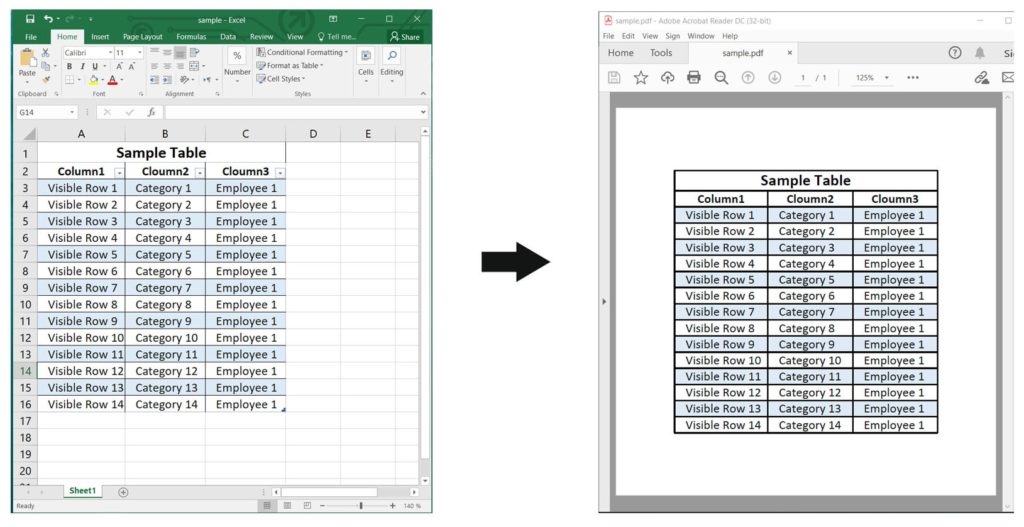Open the Conditional Formatting dropdown
Screen dimensions: 1024x527
pos(303,52)
